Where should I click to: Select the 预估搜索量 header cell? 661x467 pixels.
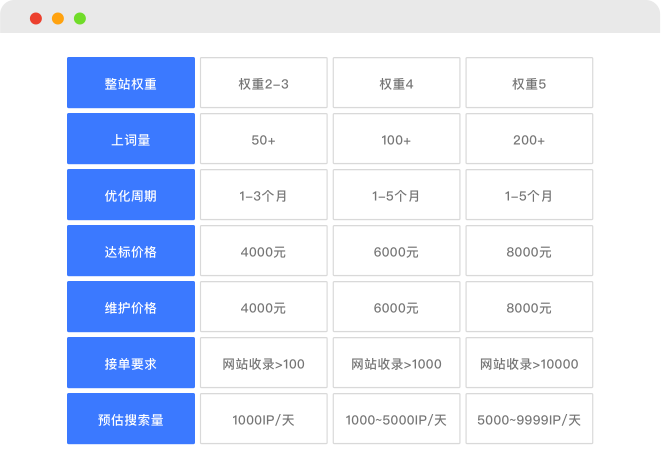point(131,419)
